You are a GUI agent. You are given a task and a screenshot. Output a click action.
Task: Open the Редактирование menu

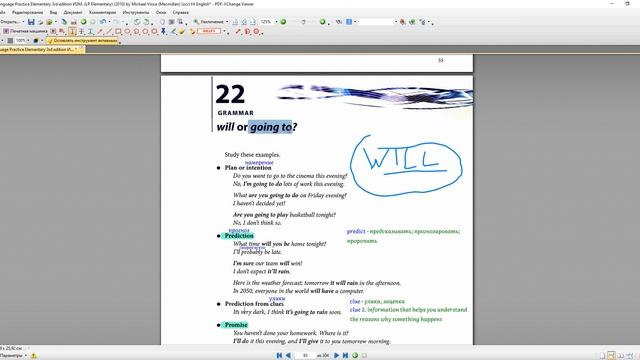(x=27, y=13)
